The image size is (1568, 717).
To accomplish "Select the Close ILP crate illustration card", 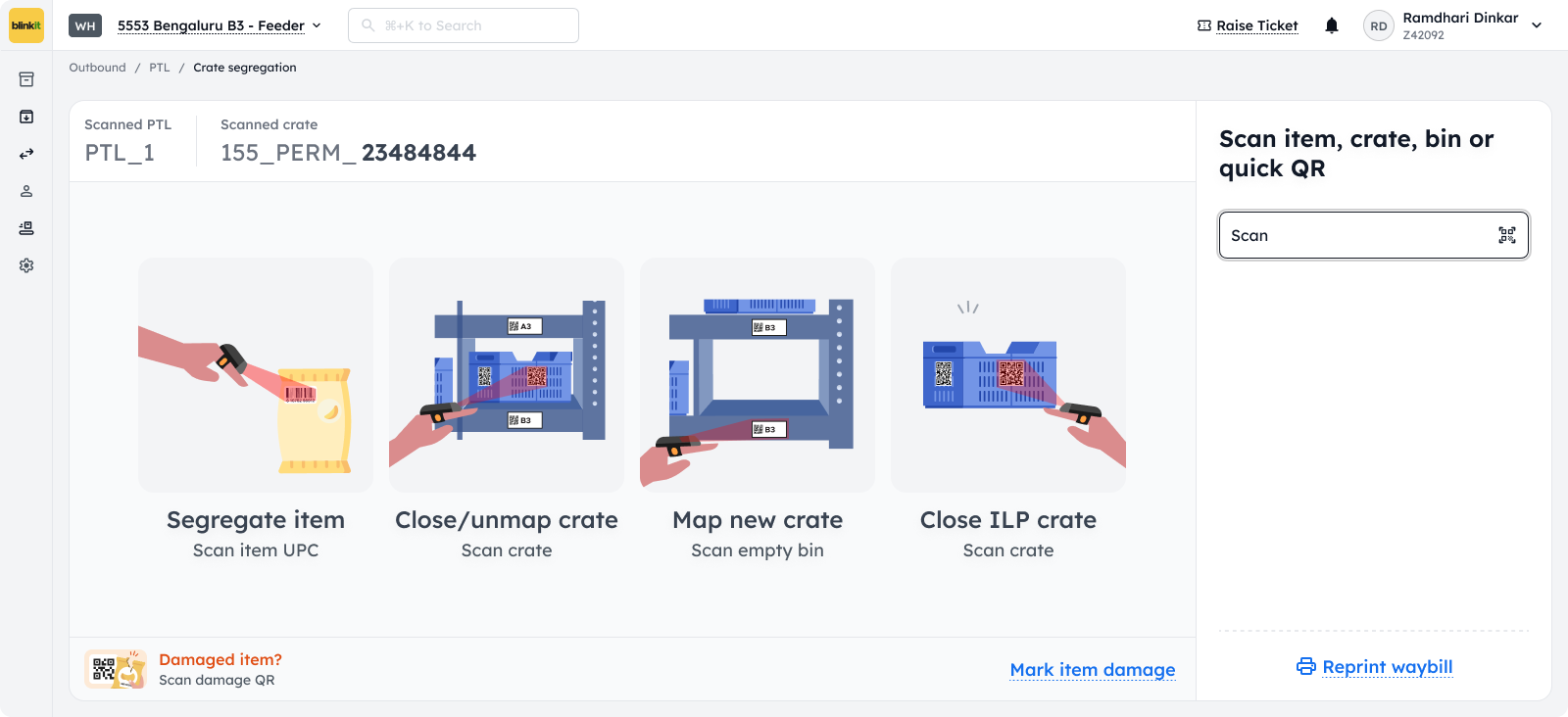I will tap(1008, 375).
